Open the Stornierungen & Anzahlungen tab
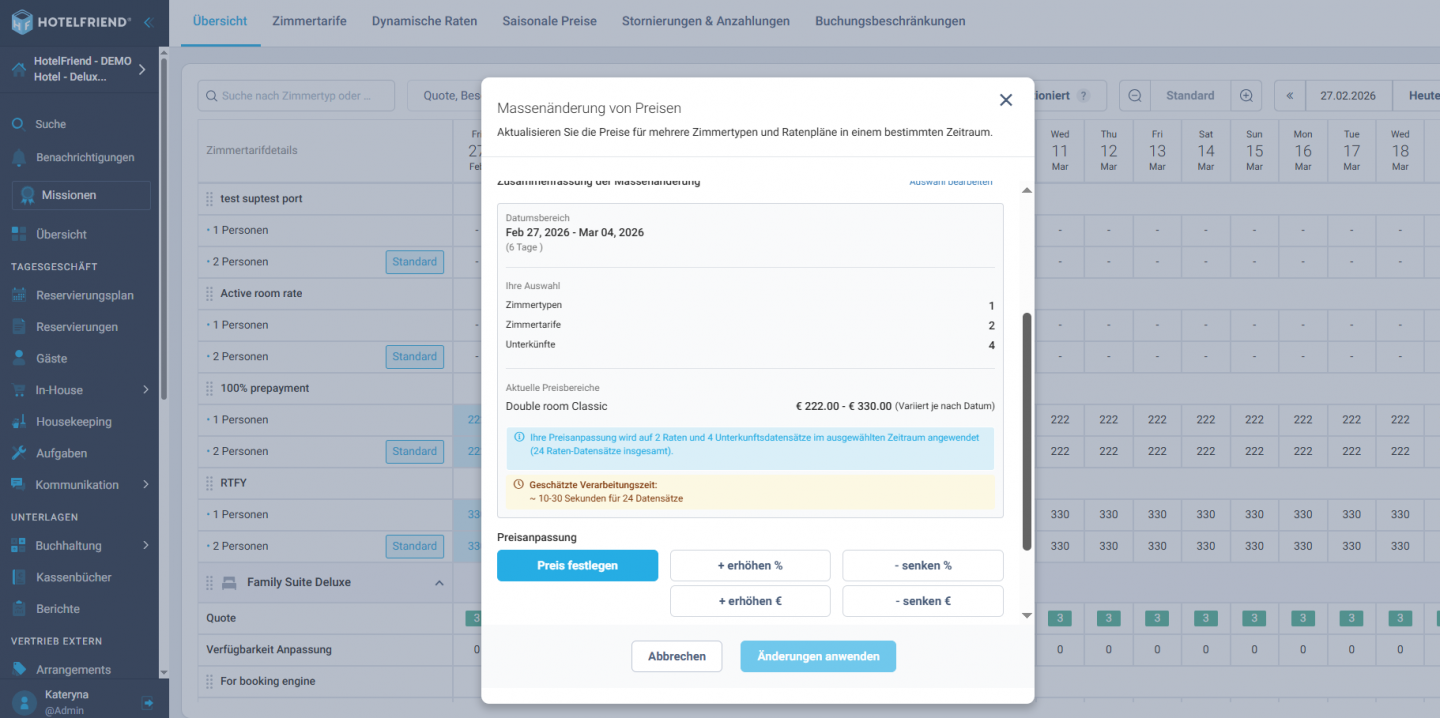 (x=705, y=20)
